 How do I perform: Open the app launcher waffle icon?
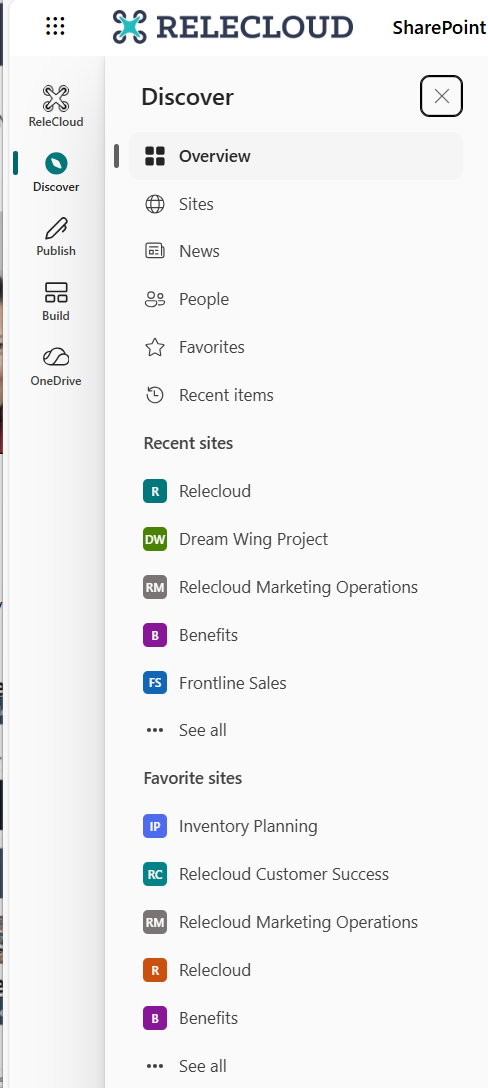[x=55, y=27]
